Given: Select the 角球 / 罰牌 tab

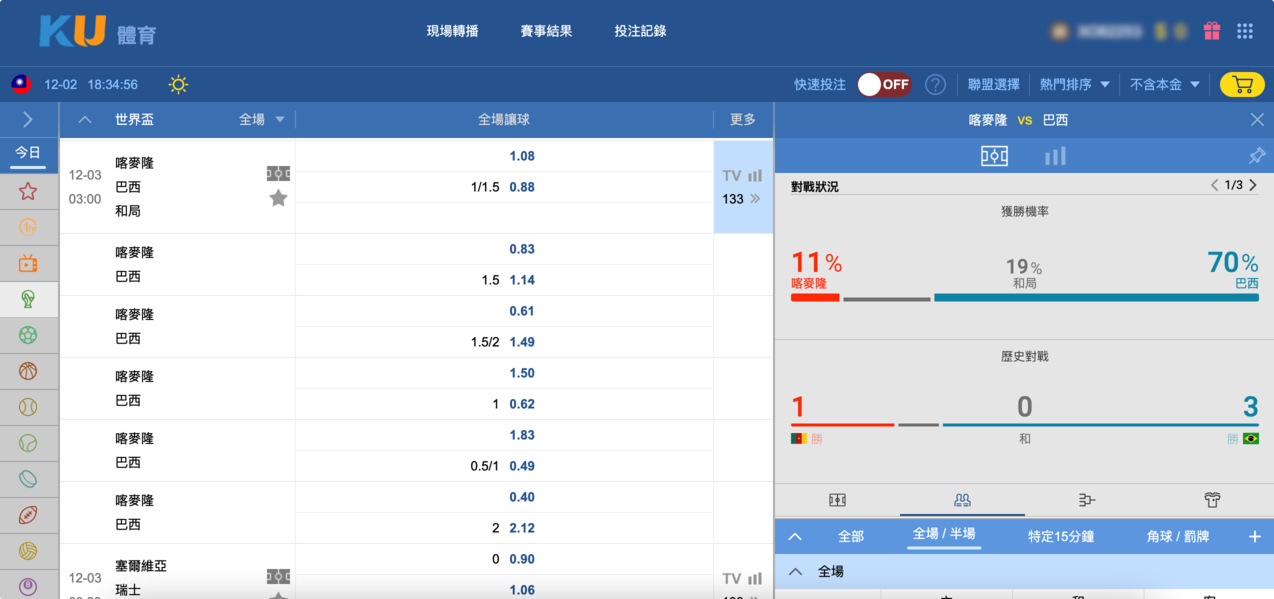Looking at the screenshot, I should point(1178,537).
